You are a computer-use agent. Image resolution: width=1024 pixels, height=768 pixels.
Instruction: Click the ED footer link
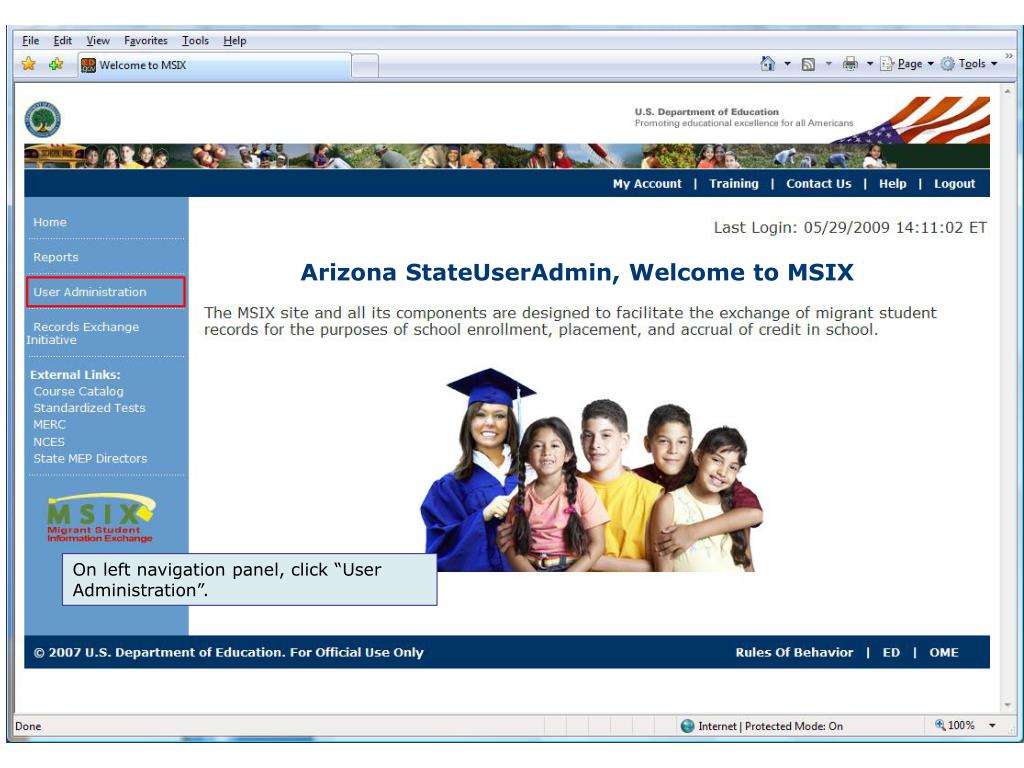891,652
